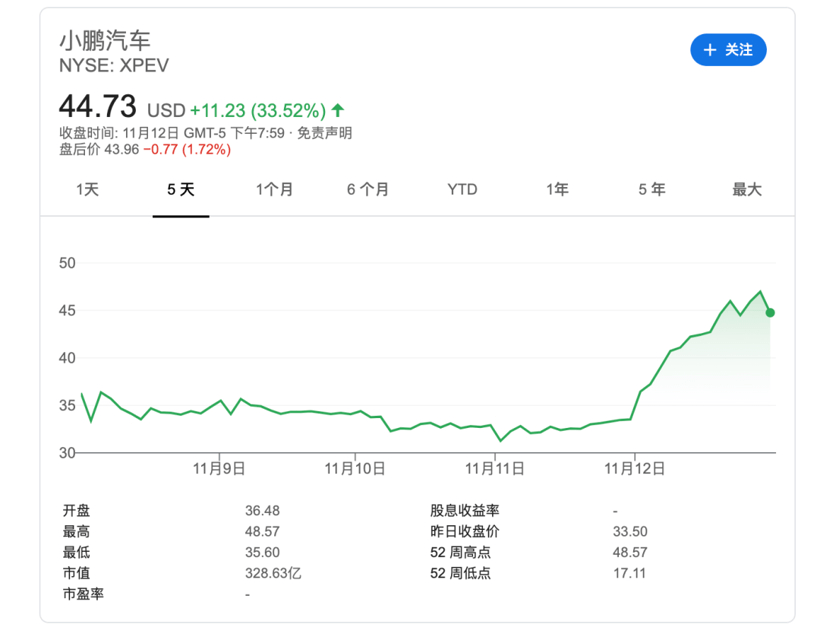The image size is (820, 636).
Task: Click the green endpoint dot on chart
Action: point(770,313)
